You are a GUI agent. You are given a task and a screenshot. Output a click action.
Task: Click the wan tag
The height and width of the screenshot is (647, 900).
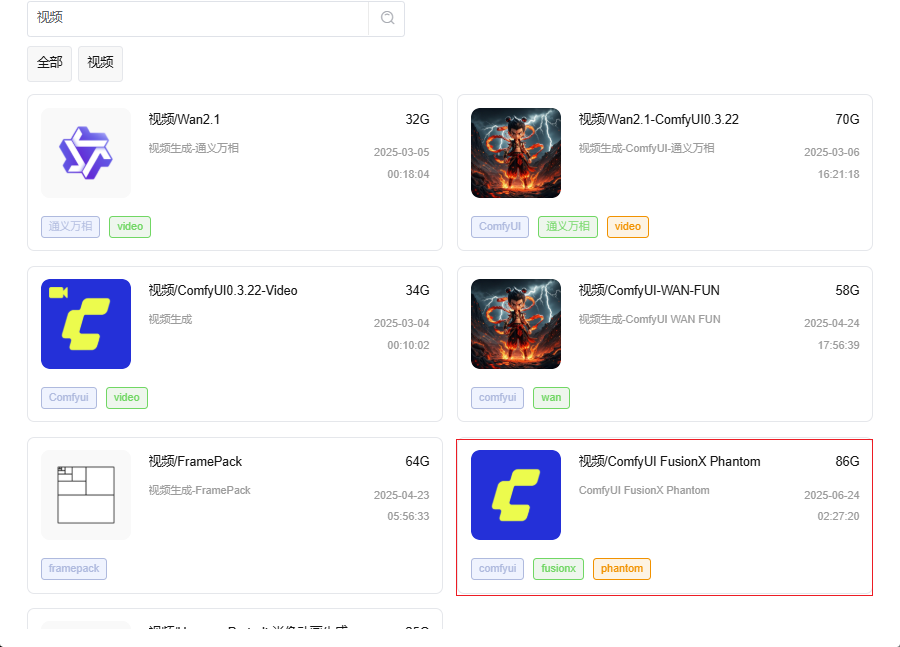pos(551,398)
